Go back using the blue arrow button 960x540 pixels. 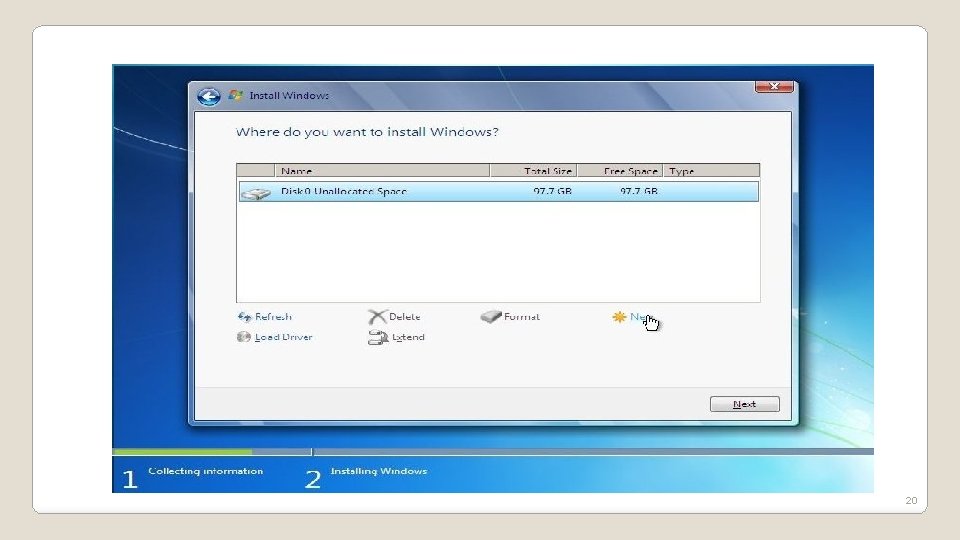point(209,97)
